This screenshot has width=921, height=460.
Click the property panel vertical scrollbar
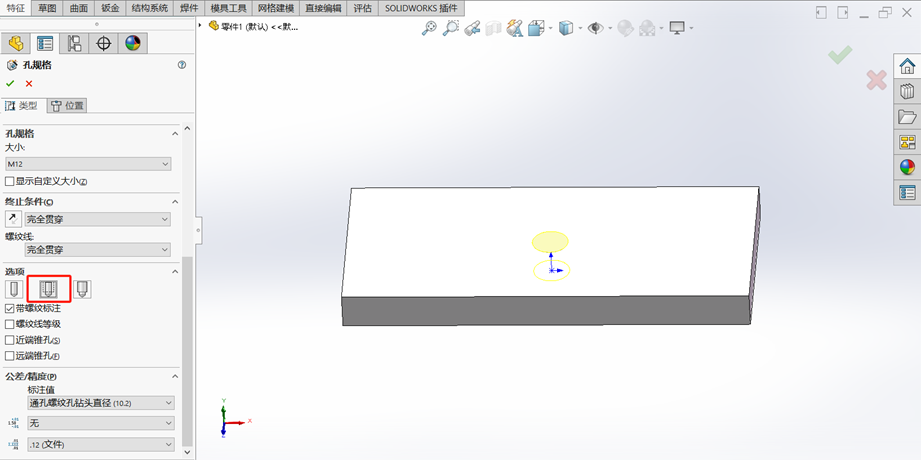187,350
